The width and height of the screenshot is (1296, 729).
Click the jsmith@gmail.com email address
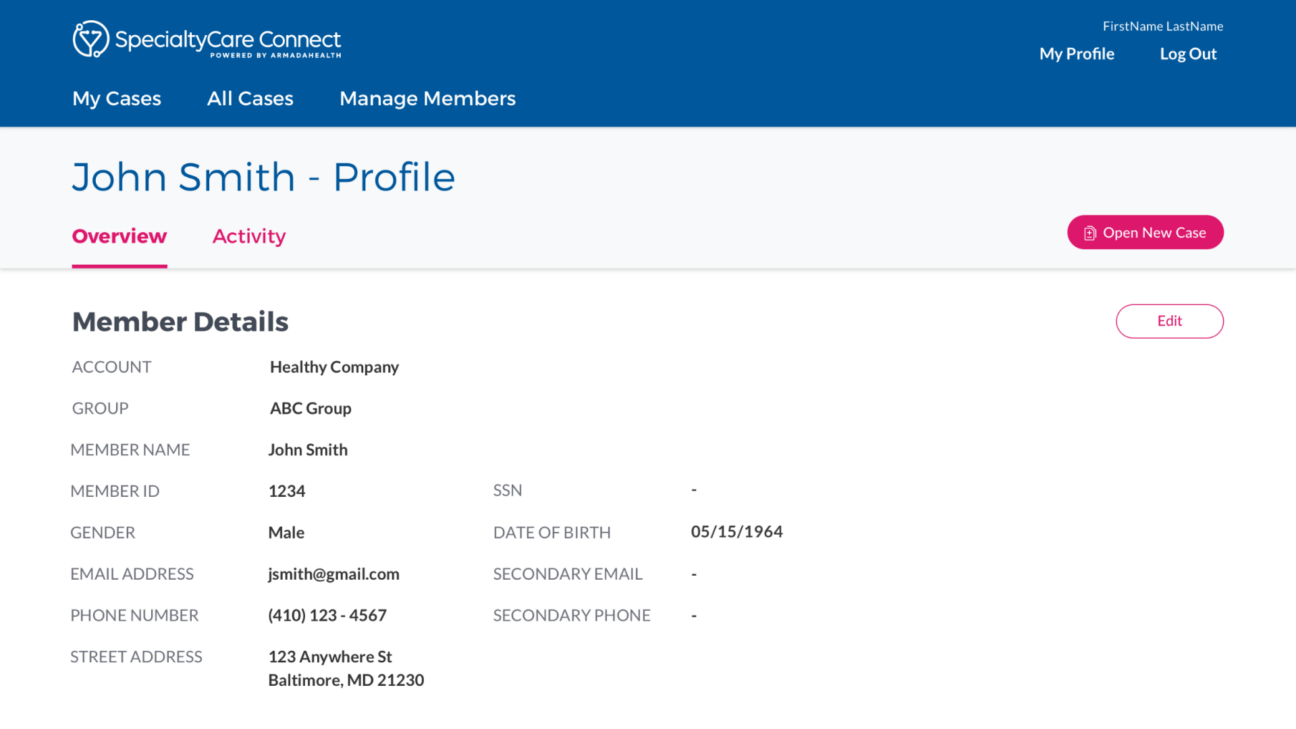click(x=333, y=574)
